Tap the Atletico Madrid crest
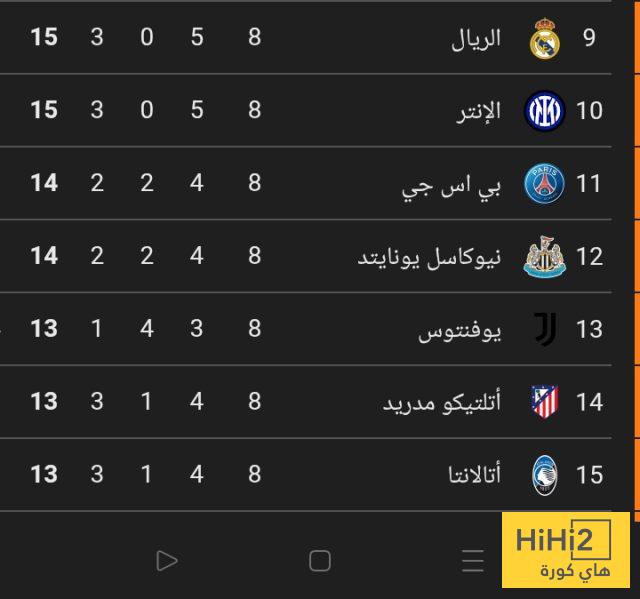This screenshot has height=599, width=640. coord(545,402)
